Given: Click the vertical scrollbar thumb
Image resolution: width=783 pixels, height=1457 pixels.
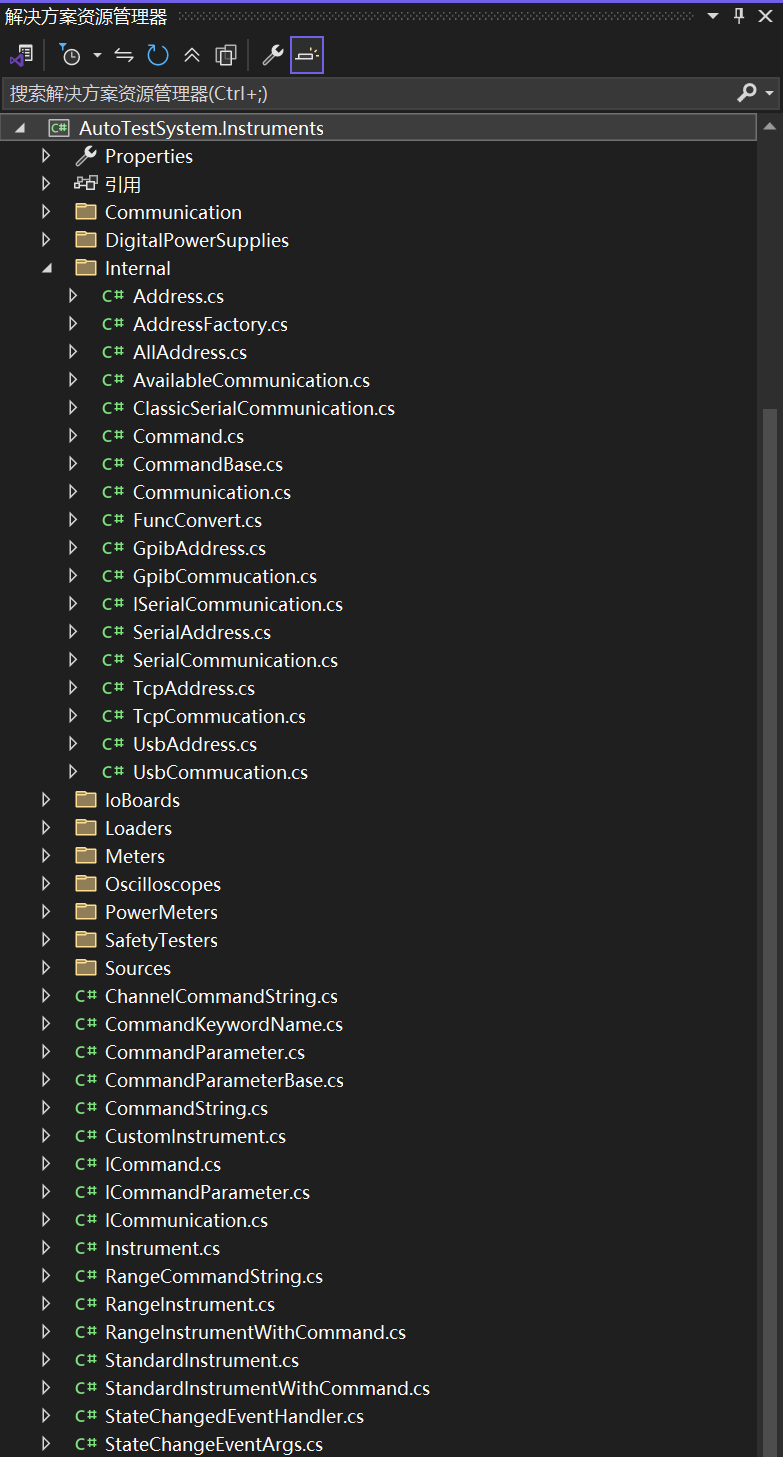Looking at the screenshot, I should (770, 930).
